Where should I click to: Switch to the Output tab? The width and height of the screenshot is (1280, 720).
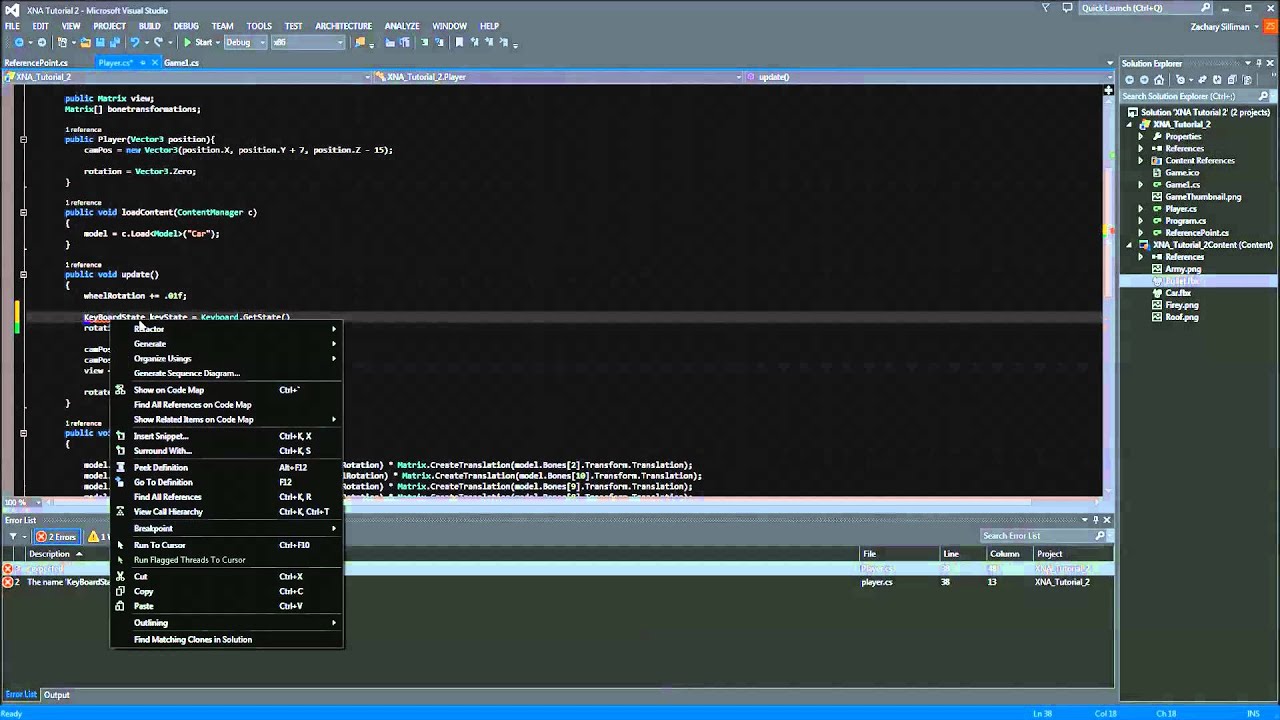[x=56, y=695]
